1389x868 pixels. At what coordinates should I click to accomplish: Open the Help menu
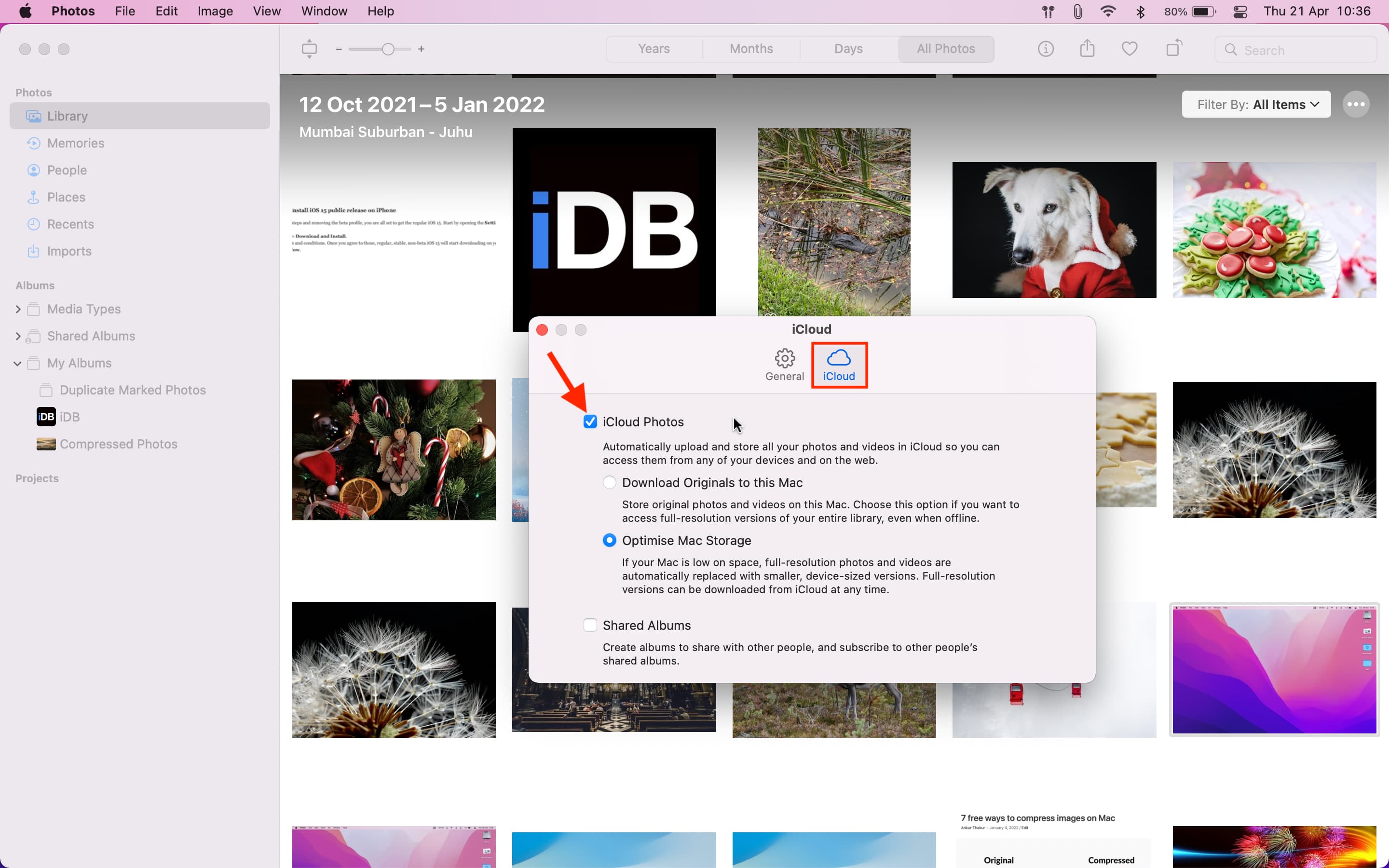(x=381, y=12)
